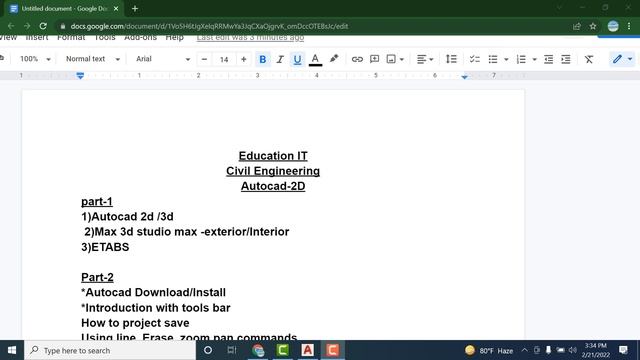
Task: Open new browser tab plus button
Action: pyautogui.click(x=135, y=9)
